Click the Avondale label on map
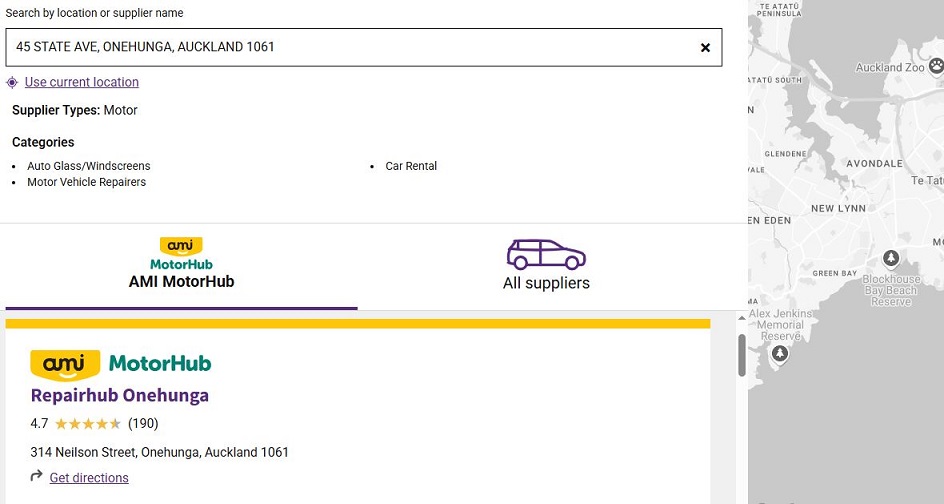944x504 pixels. pos(874,163)
